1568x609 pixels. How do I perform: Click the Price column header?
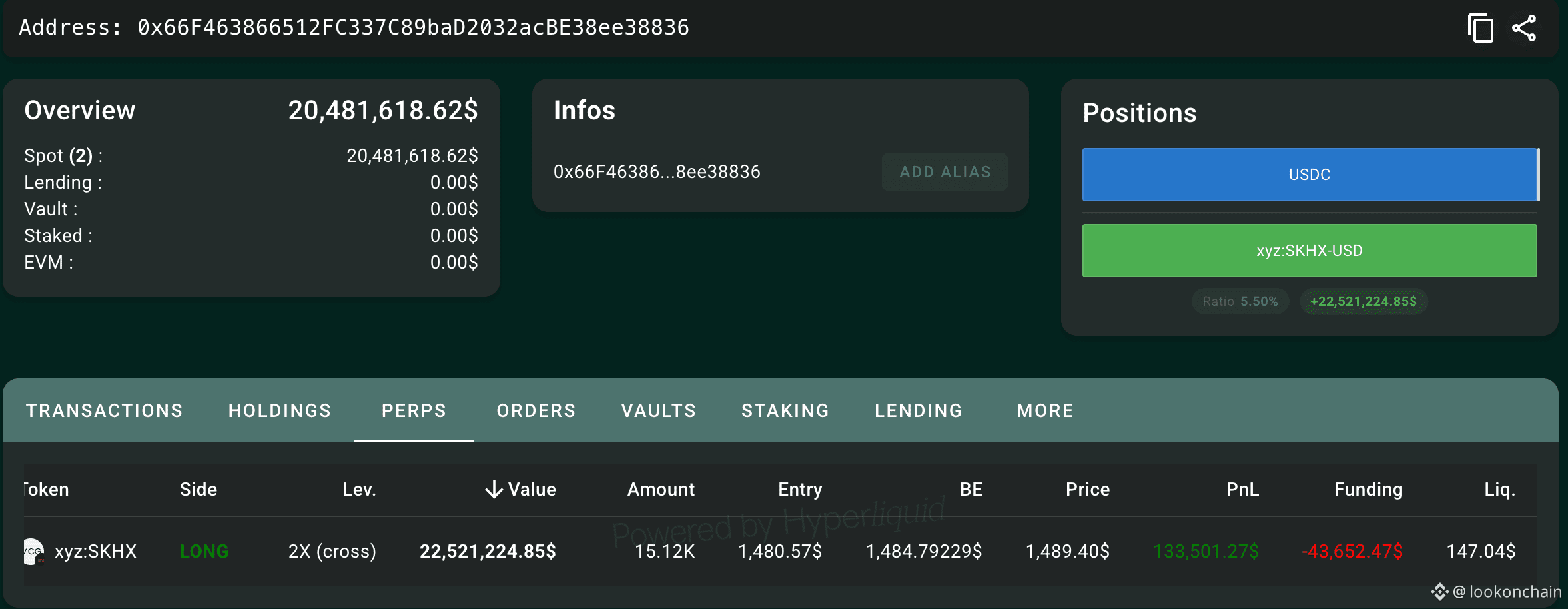[1088, 490]
